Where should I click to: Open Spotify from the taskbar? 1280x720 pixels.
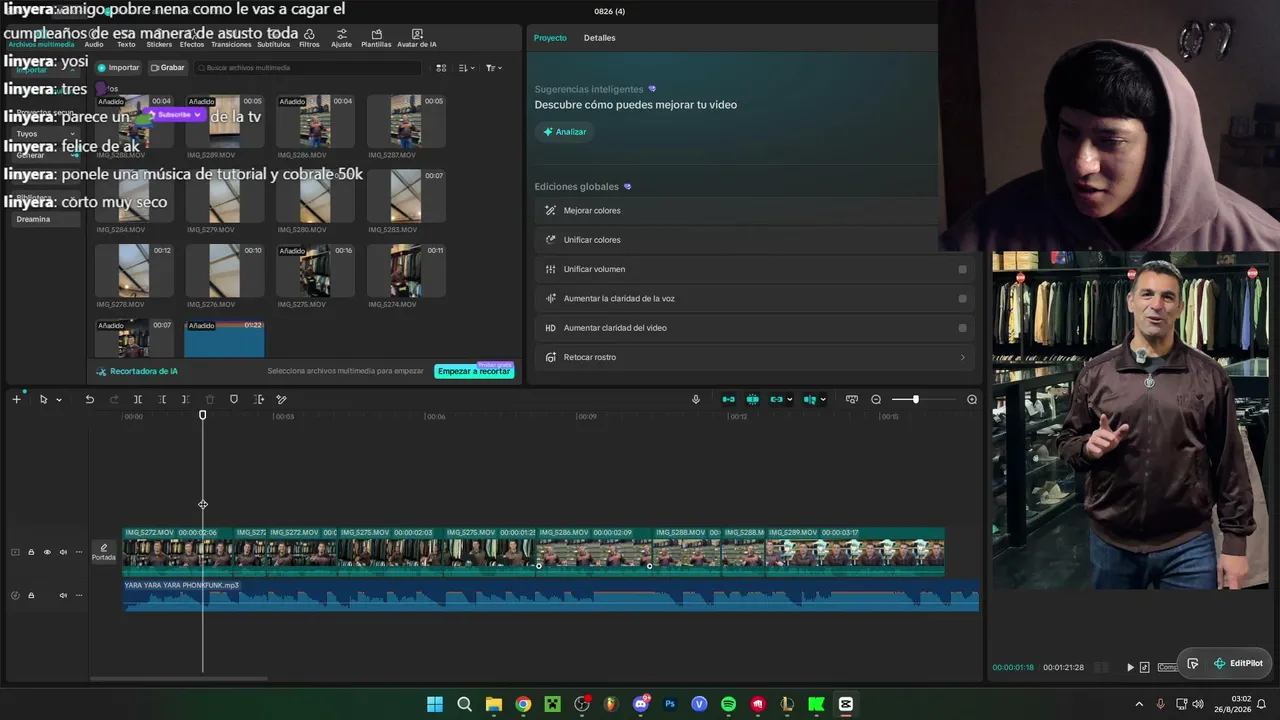tap(728, 704)
